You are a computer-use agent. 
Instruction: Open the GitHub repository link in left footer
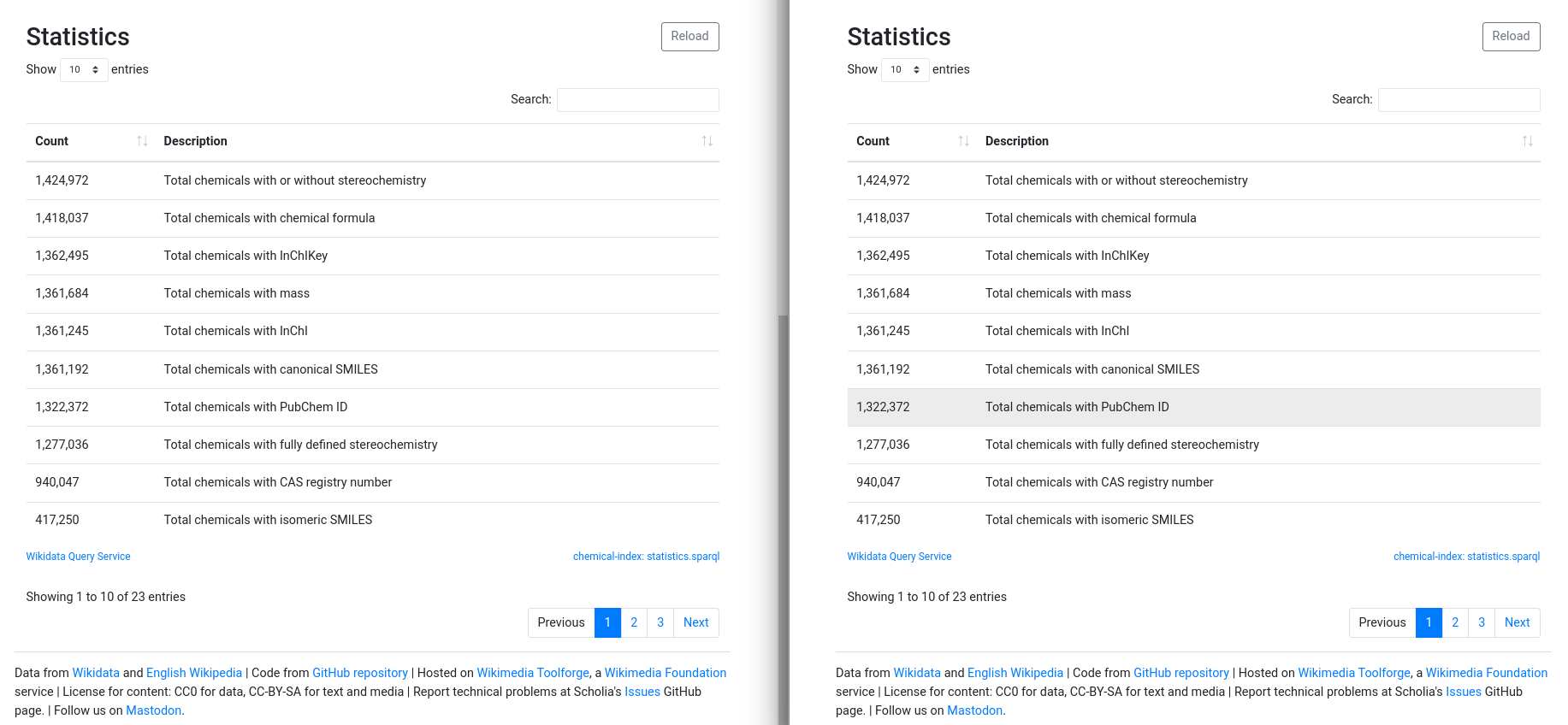(x=360, y=673)
